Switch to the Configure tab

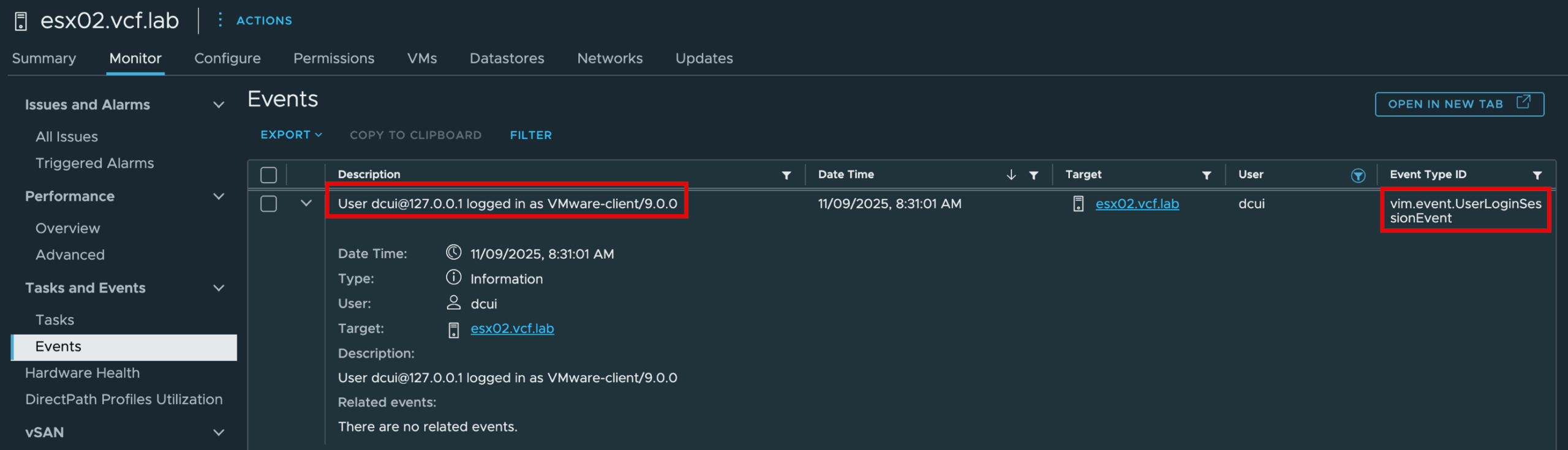(227, 58)
